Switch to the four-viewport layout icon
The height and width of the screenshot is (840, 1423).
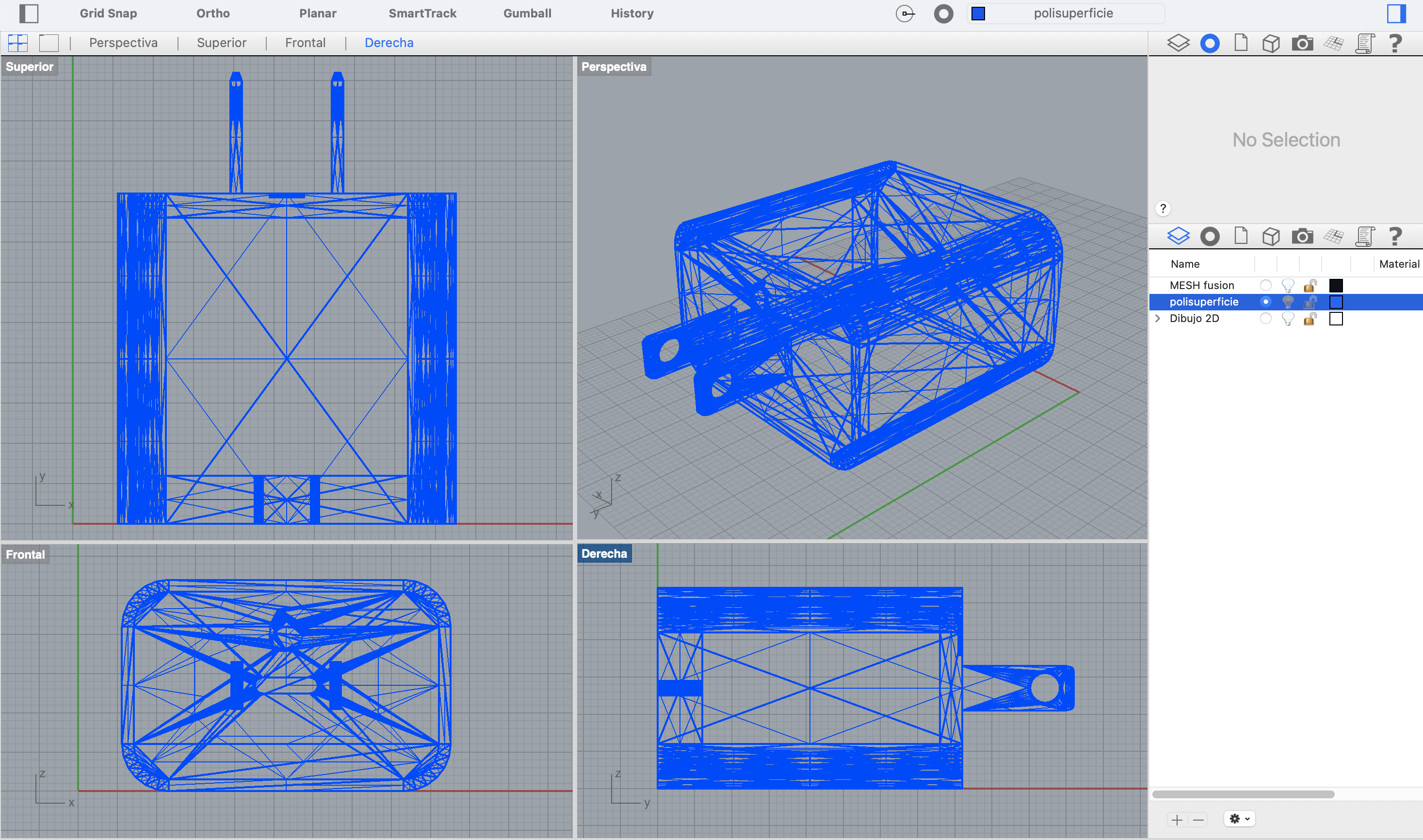click(x=17, y=43)
